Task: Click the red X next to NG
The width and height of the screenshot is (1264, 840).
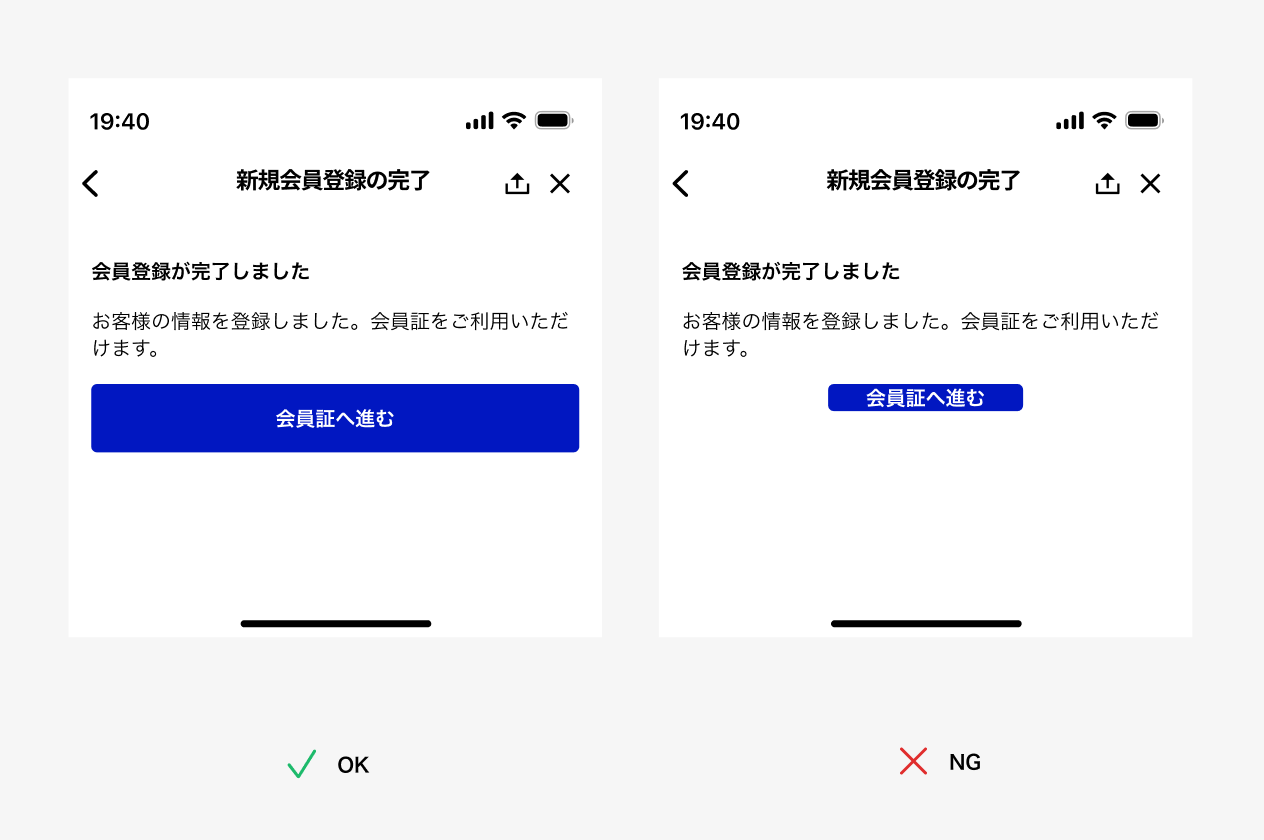Action: click(x=913, y=761)
